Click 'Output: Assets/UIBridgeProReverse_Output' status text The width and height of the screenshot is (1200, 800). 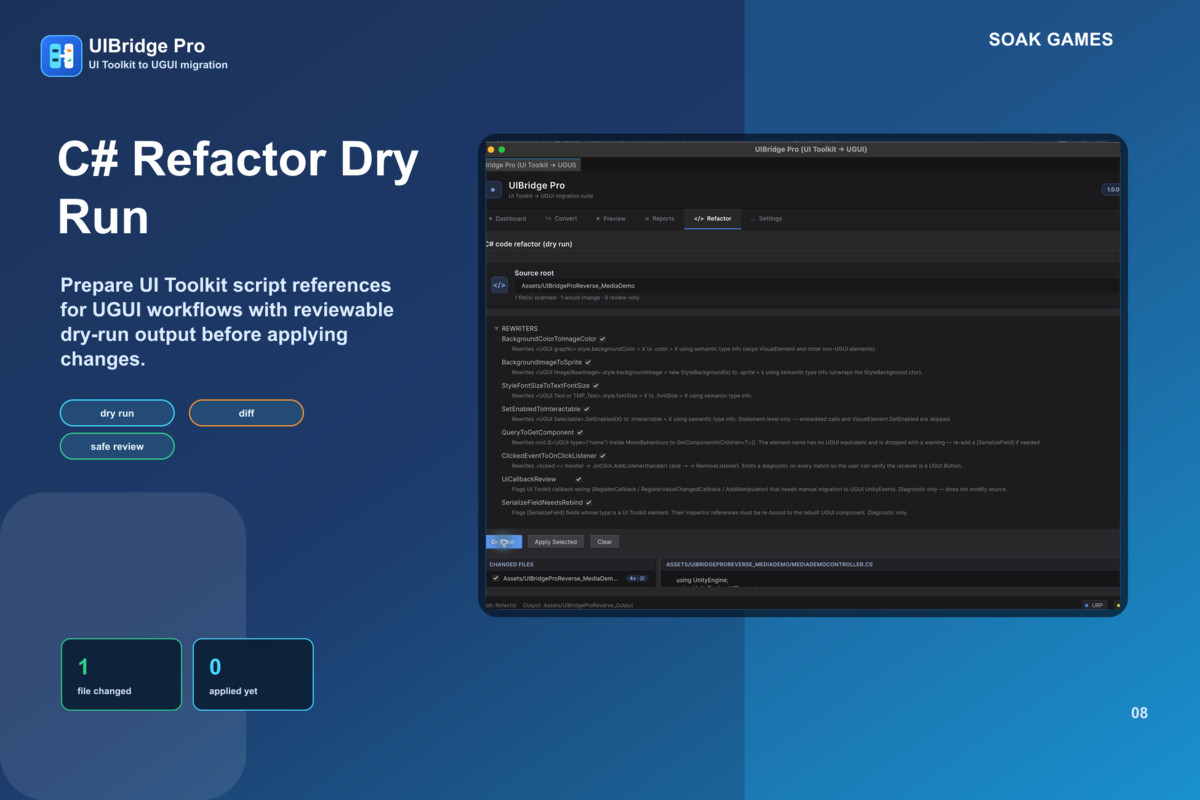[578, 605]
